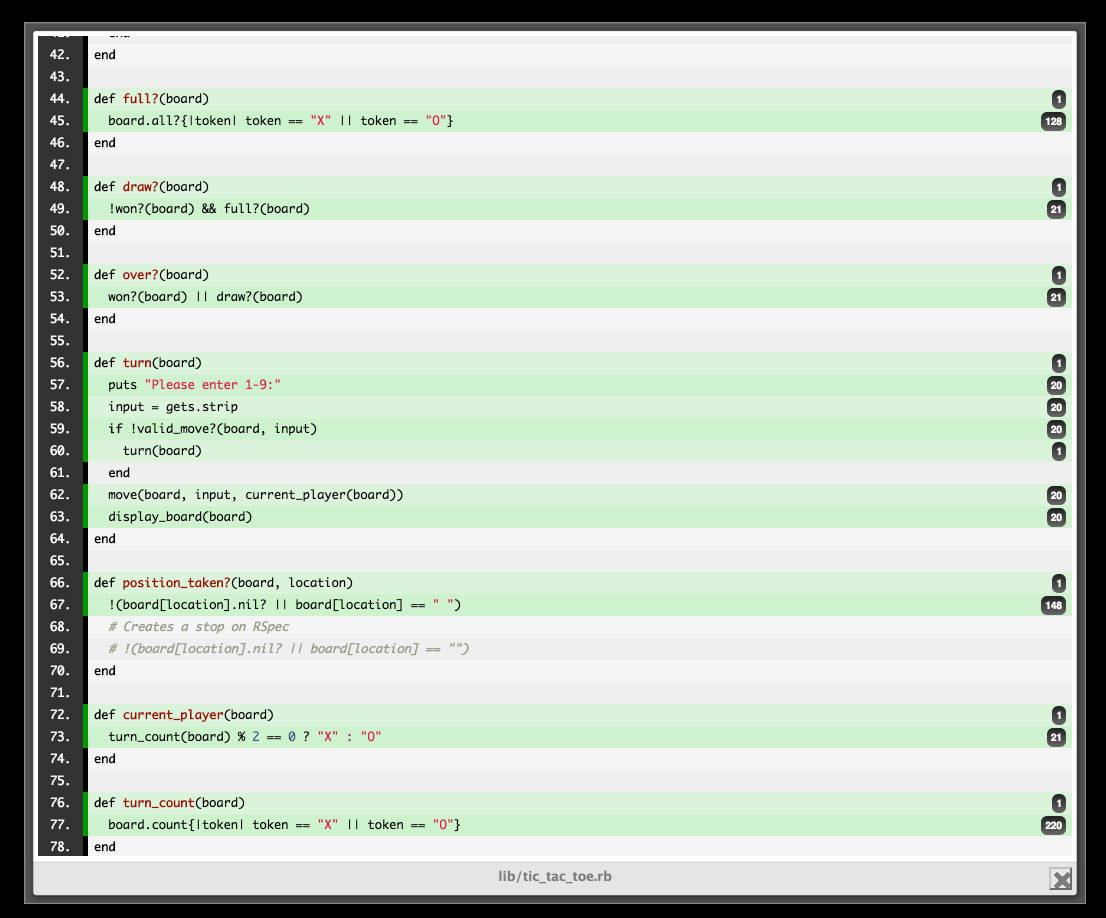Click hit count badge on line 73
The image size is (1106, 918).
[1056, 737]
